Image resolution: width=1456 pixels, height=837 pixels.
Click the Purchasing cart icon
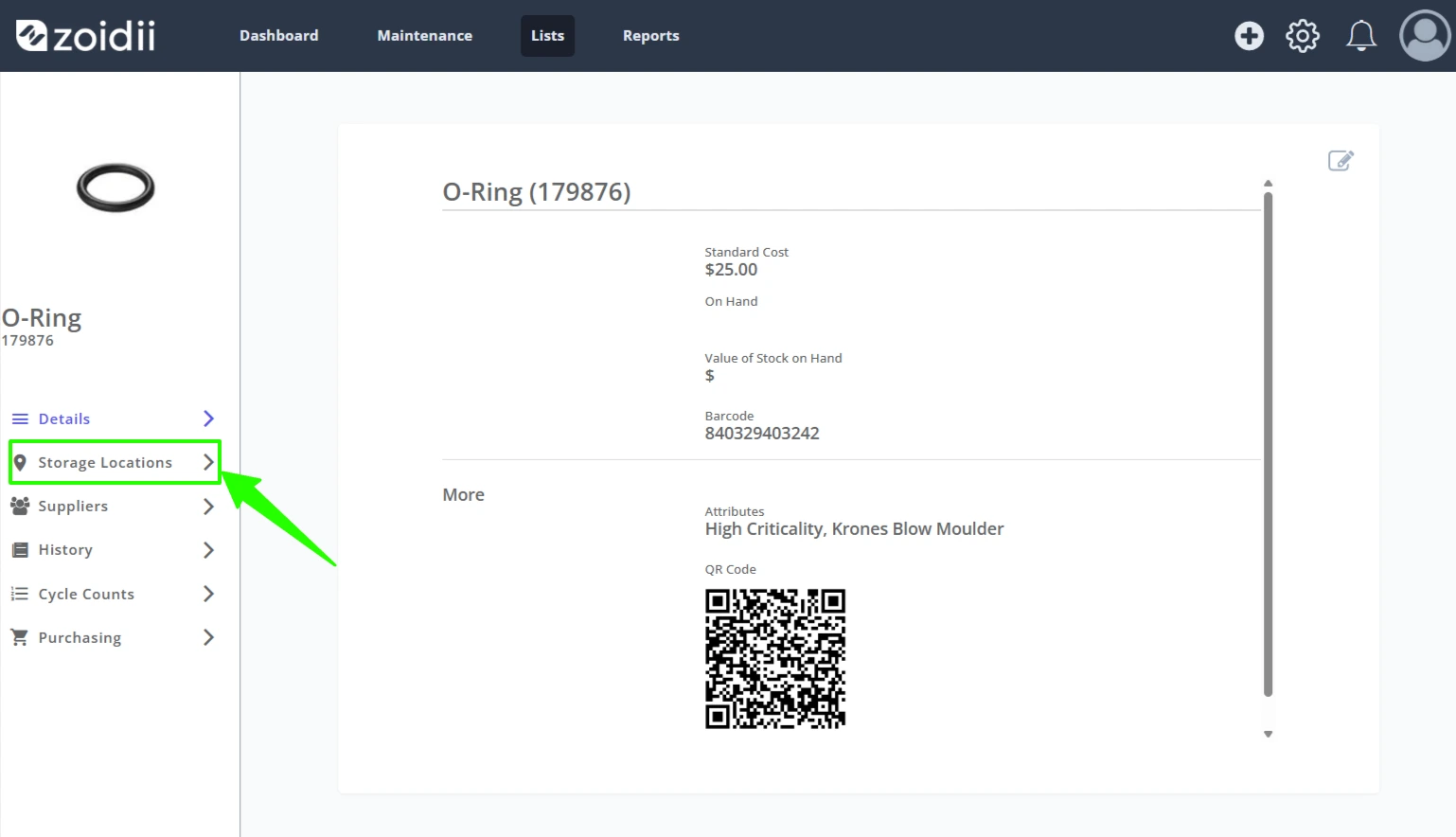19,637
